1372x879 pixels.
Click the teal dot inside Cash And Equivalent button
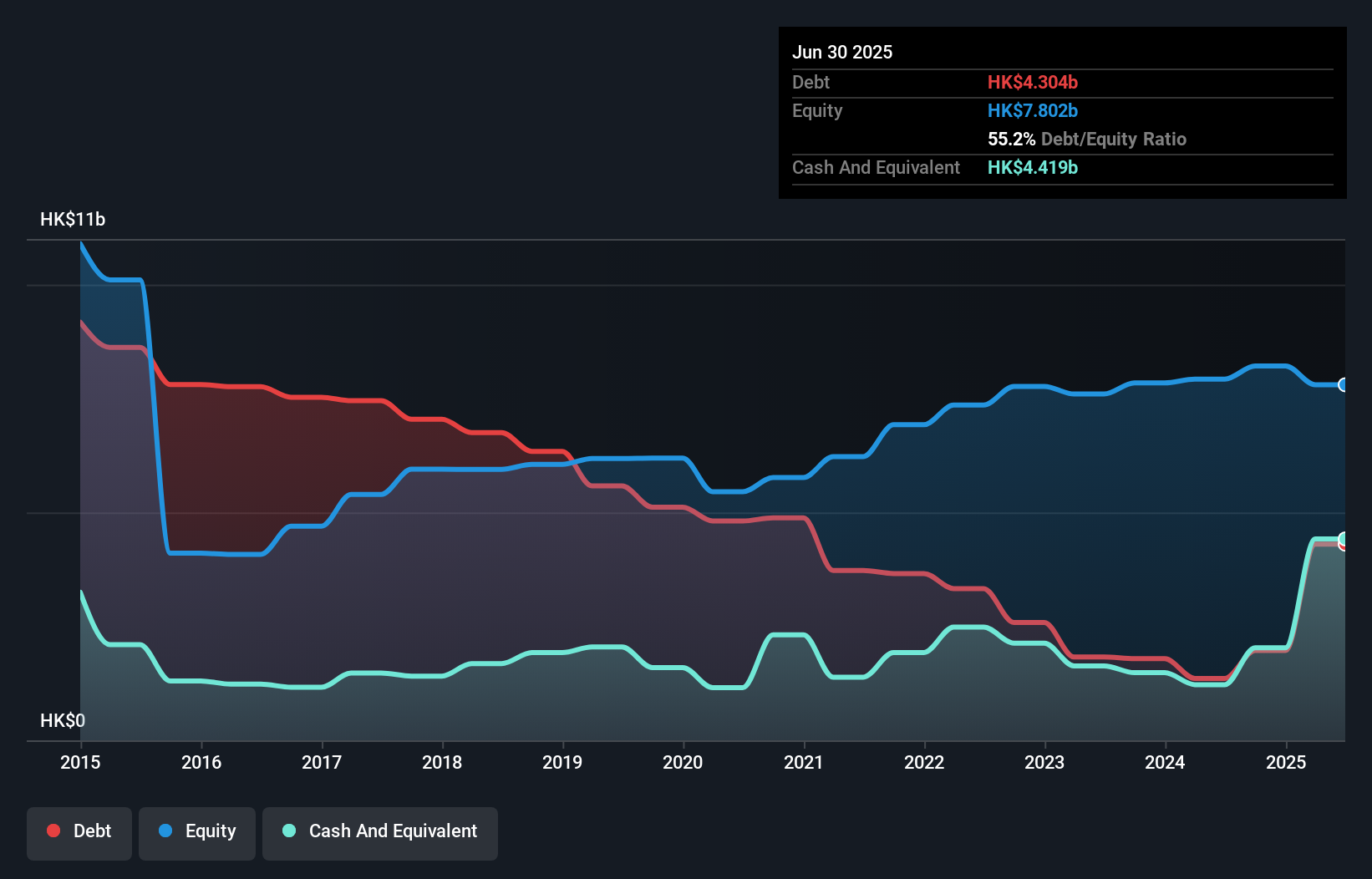click(x=288, y=831)
